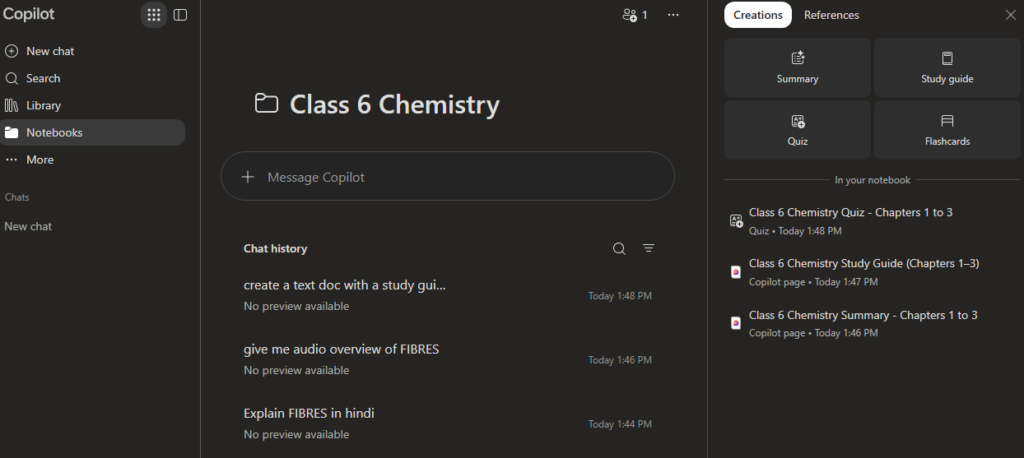
Task: Click the 'Today 1:48 PM' chat timestamp
Action: pyautogui.click(x=620, y=296)
